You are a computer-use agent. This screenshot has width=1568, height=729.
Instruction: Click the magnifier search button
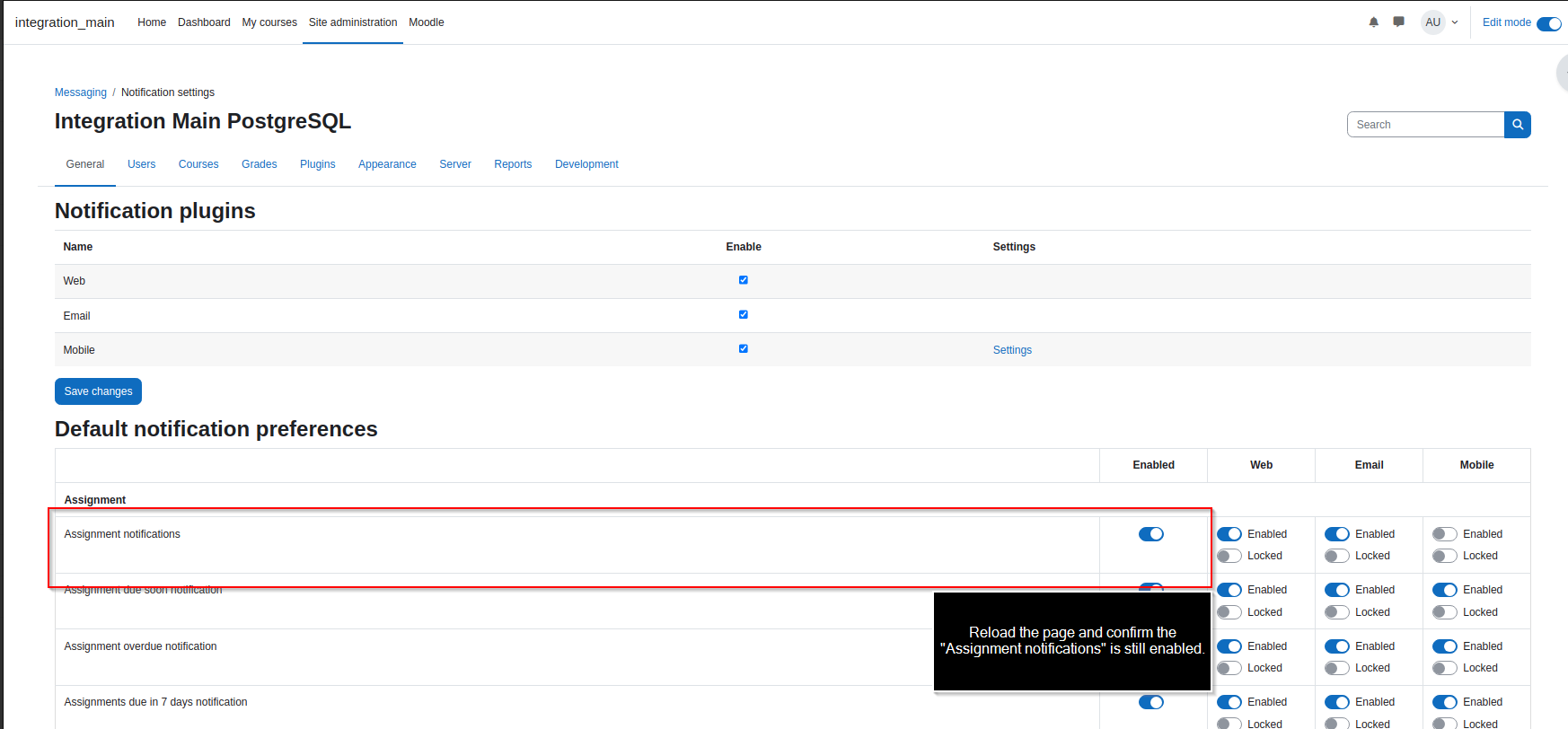click(x=1517, y=125)
